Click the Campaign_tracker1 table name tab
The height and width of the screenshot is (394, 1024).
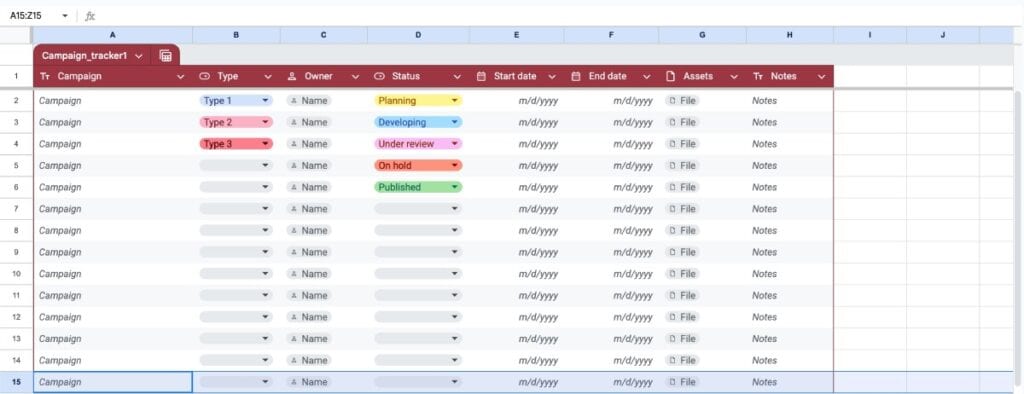pyautogui.click(x=84, y=56)
